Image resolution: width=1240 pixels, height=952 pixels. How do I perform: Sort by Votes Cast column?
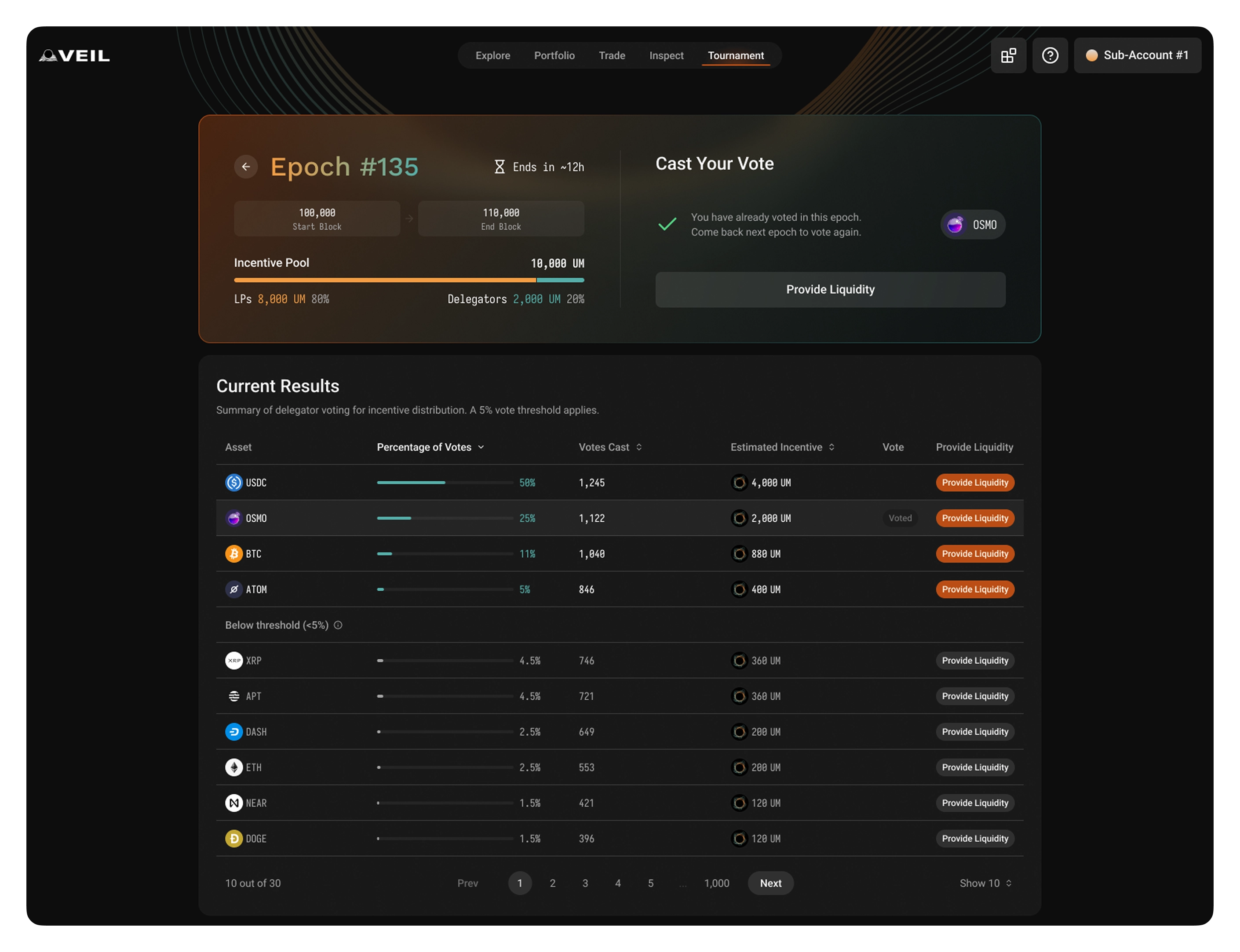click(610, 447)
